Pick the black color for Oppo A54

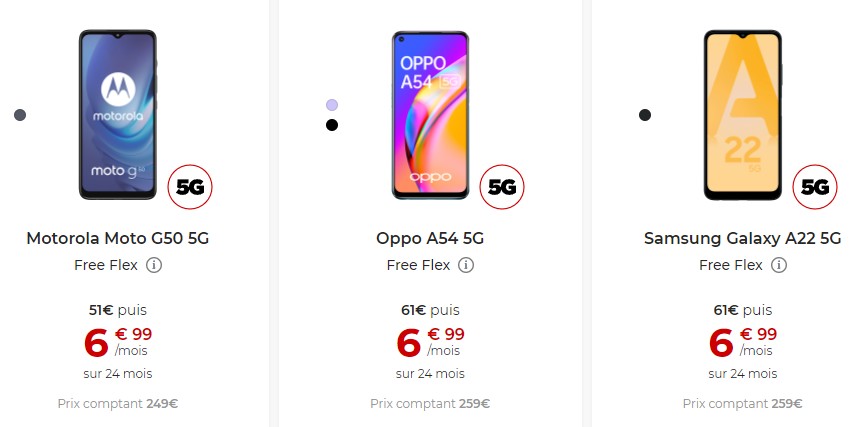(332, 125)
